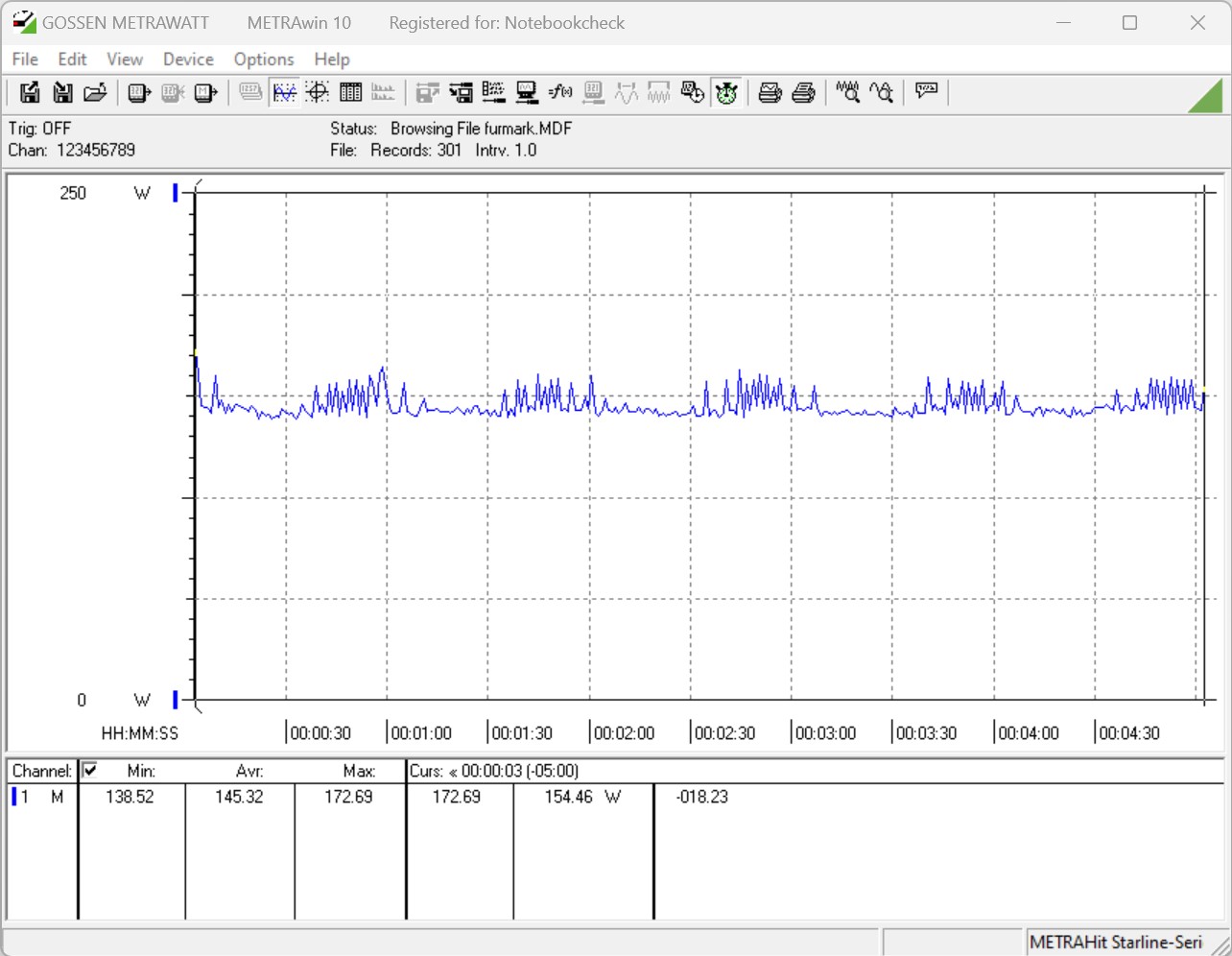Open the Edit menu

tap(72, 60)
